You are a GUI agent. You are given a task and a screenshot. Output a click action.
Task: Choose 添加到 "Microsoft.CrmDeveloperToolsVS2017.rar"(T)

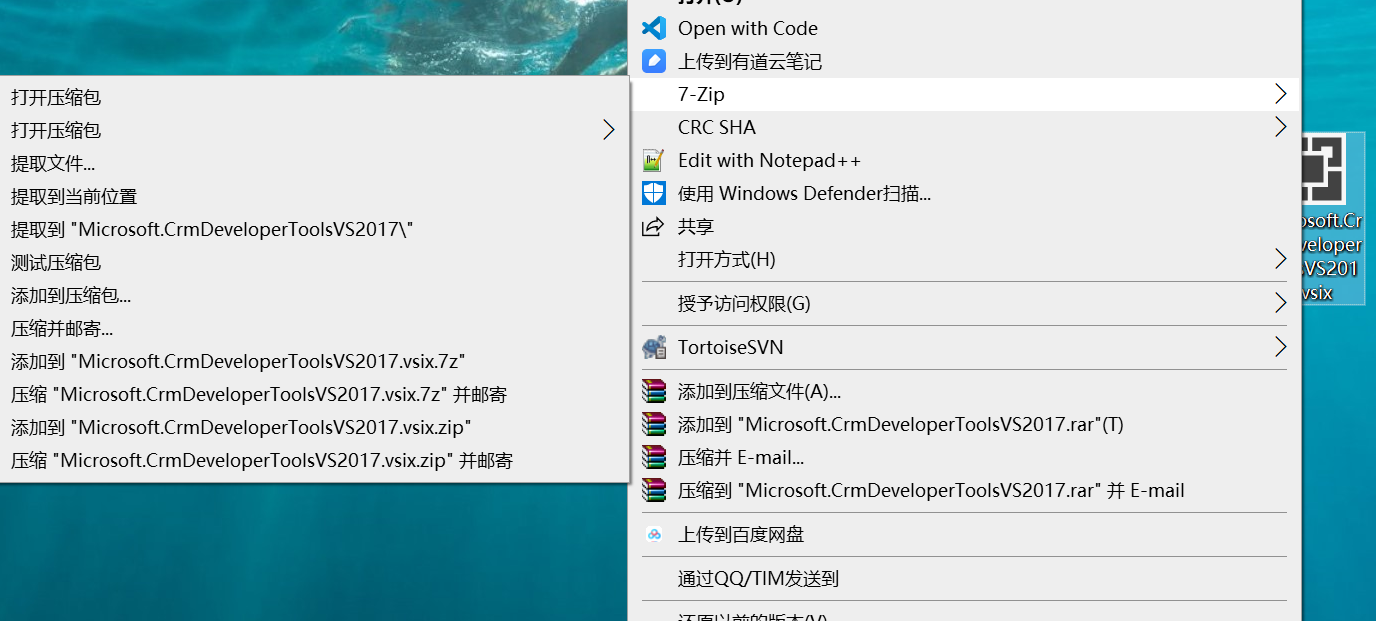[x=965, y=424]
